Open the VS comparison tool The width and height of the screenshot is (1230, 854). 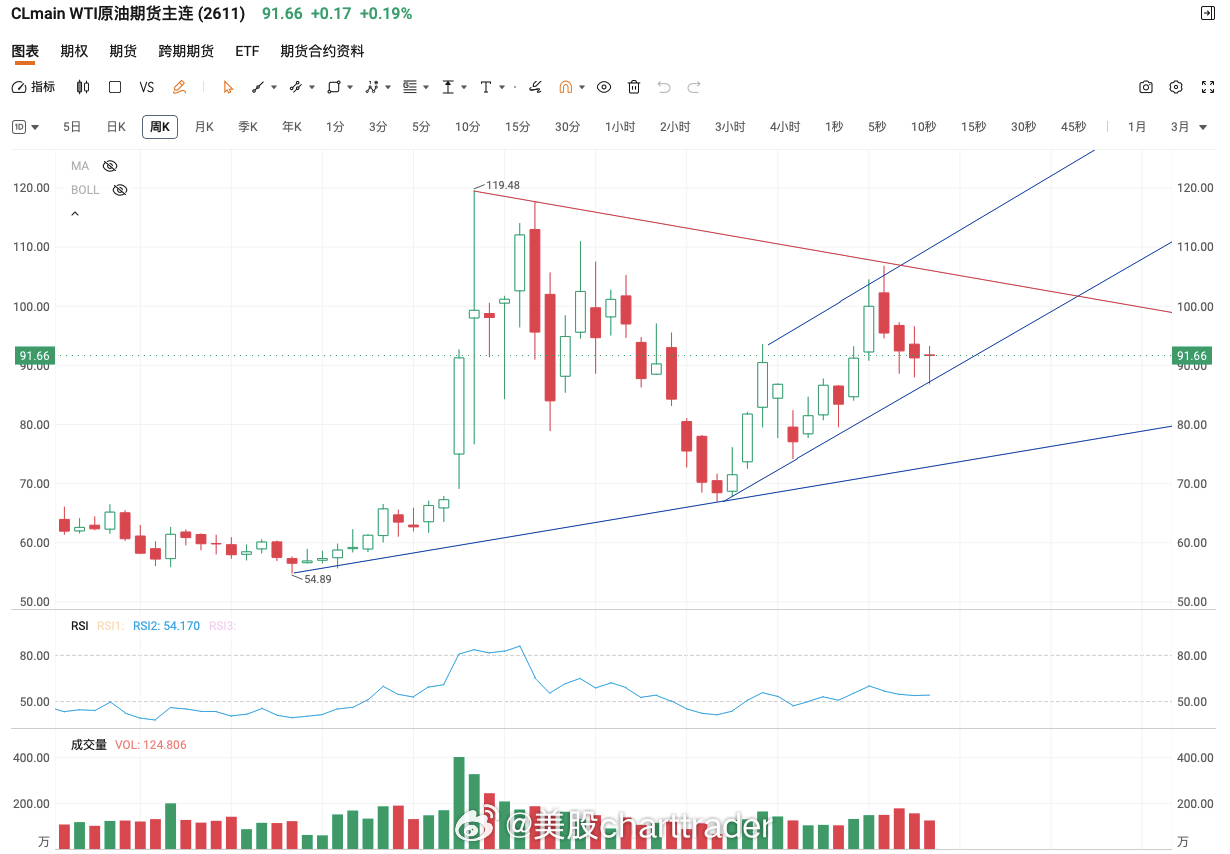[147, 87]
